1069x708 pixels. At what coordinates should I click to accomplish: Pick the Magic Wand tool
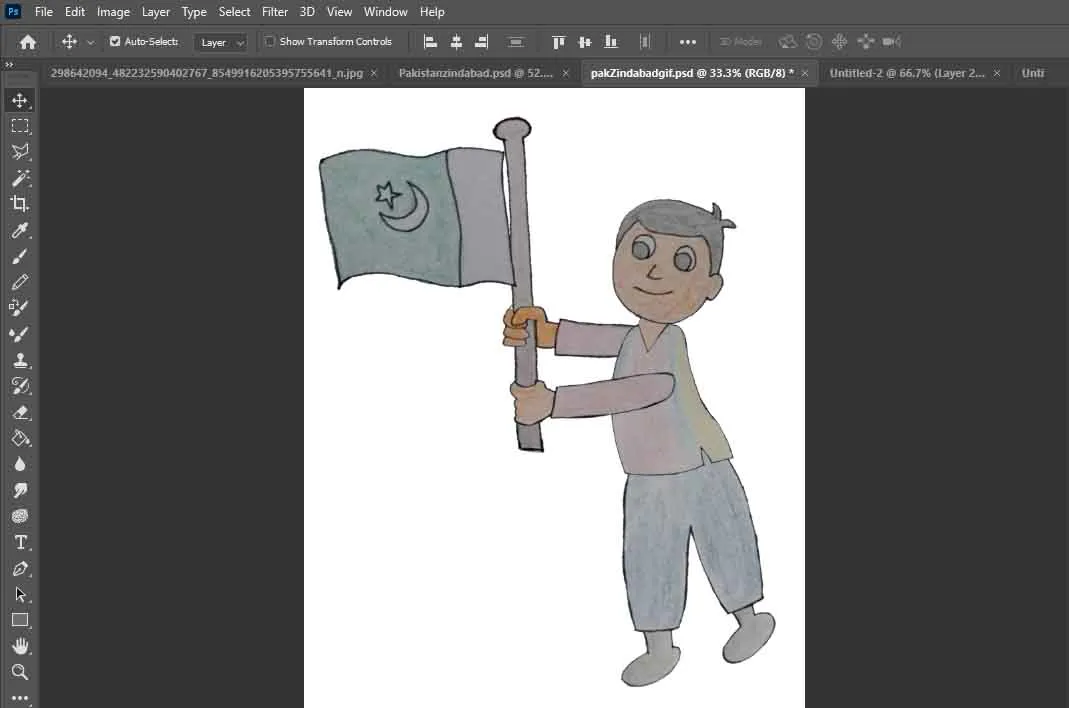(19, 178)
